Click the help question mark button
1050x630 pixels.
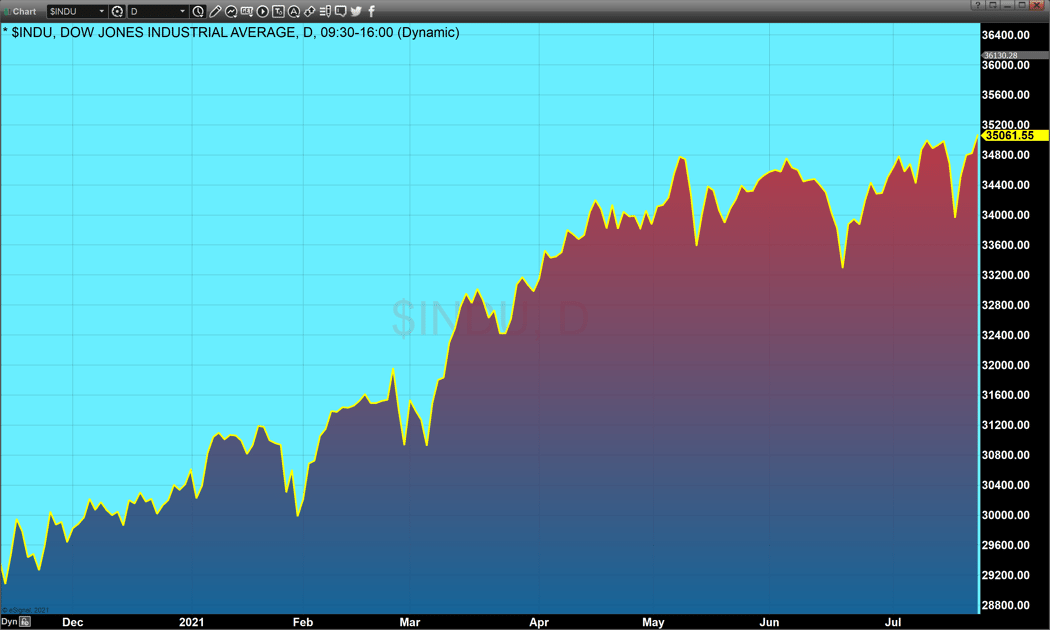click(x=978, y=5)
